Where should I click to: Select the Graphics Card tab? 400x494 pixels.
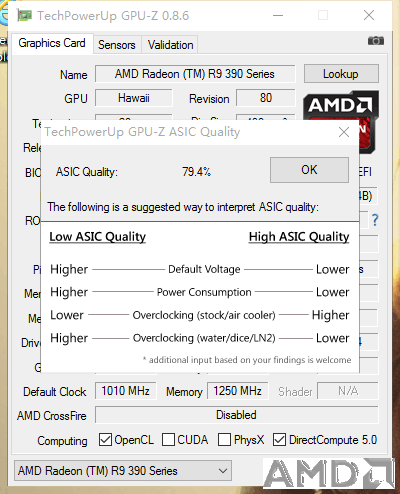(52, 43)
